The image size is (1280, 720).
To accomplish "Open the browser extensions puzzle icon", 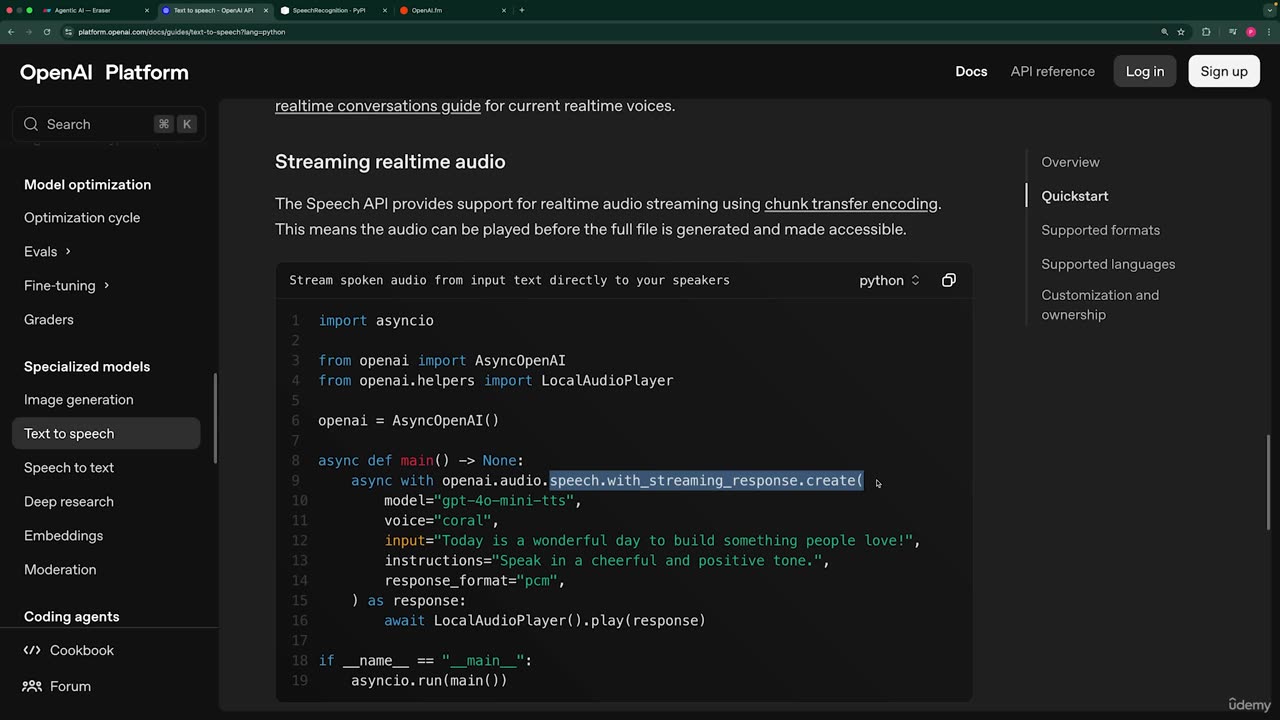I will click(1206, 32).
